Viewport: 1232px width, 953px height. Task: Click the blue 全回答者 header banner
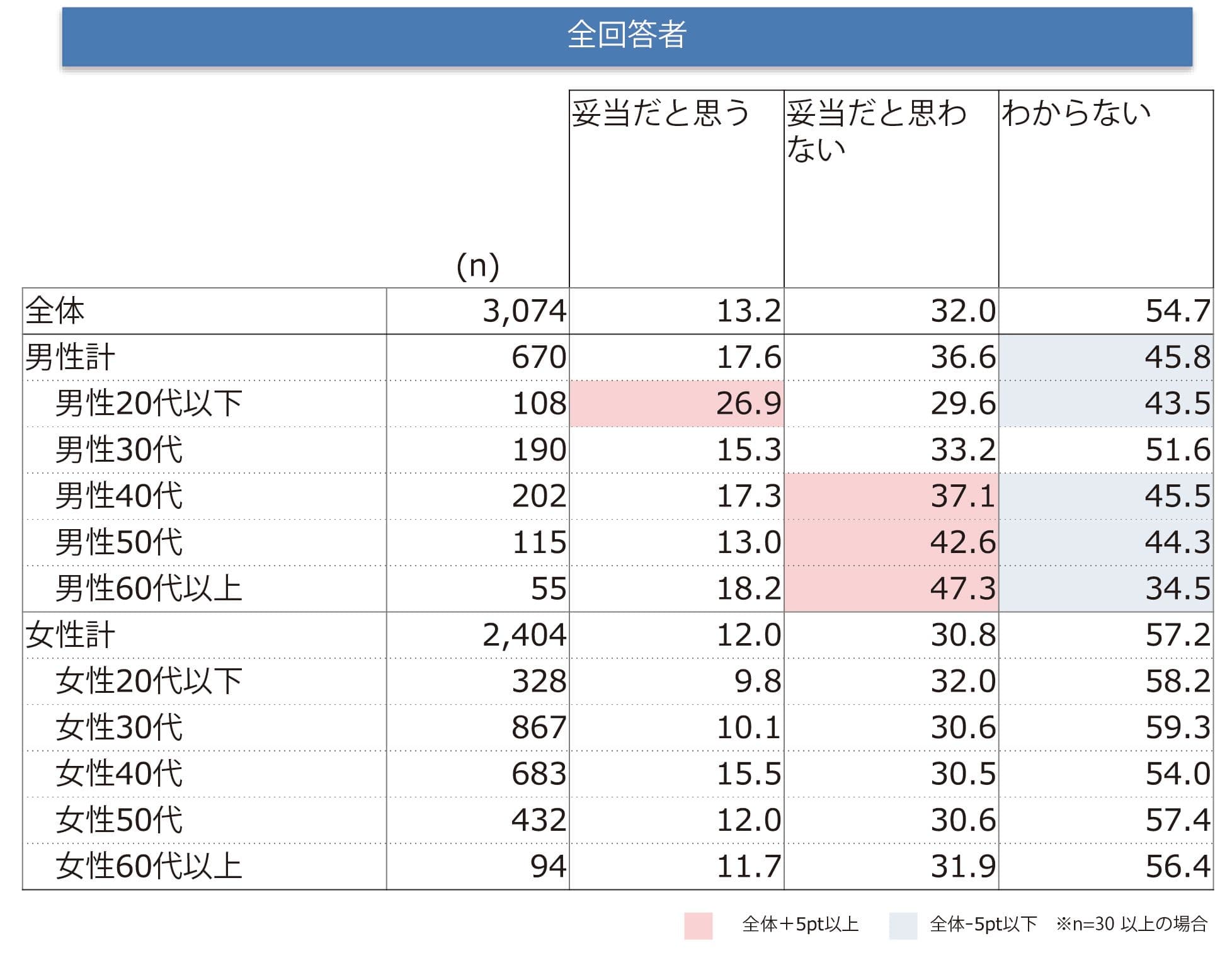point(627,37)
